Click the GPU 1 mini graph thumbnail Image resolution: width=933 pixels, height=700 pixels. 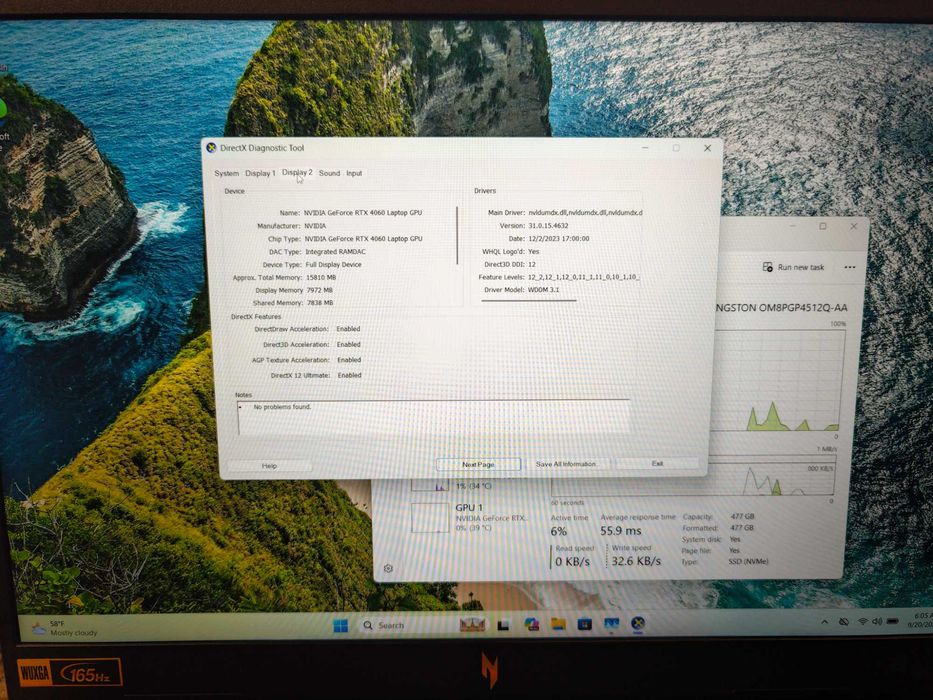(x=430, y=517)
